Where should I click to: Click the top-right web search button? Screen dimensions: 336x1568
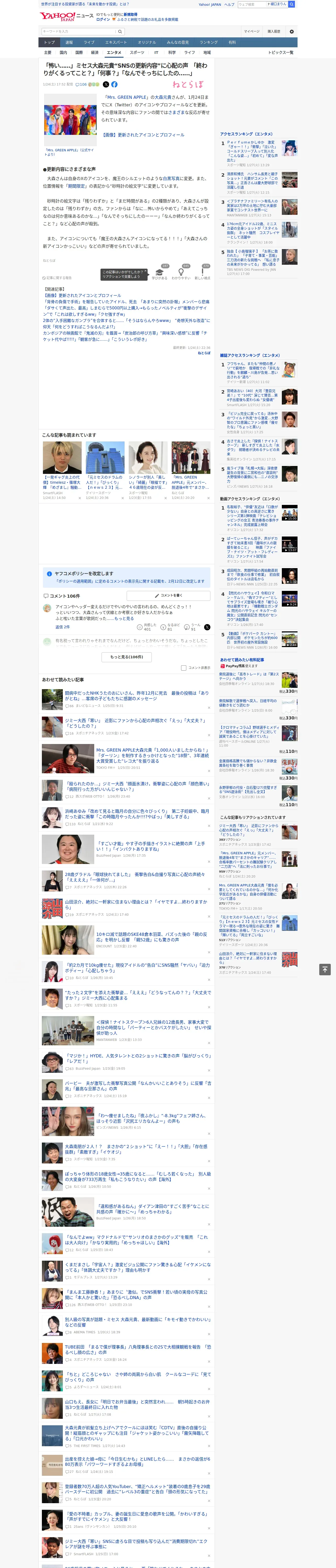pyautogui.click(x=292, y=4)
